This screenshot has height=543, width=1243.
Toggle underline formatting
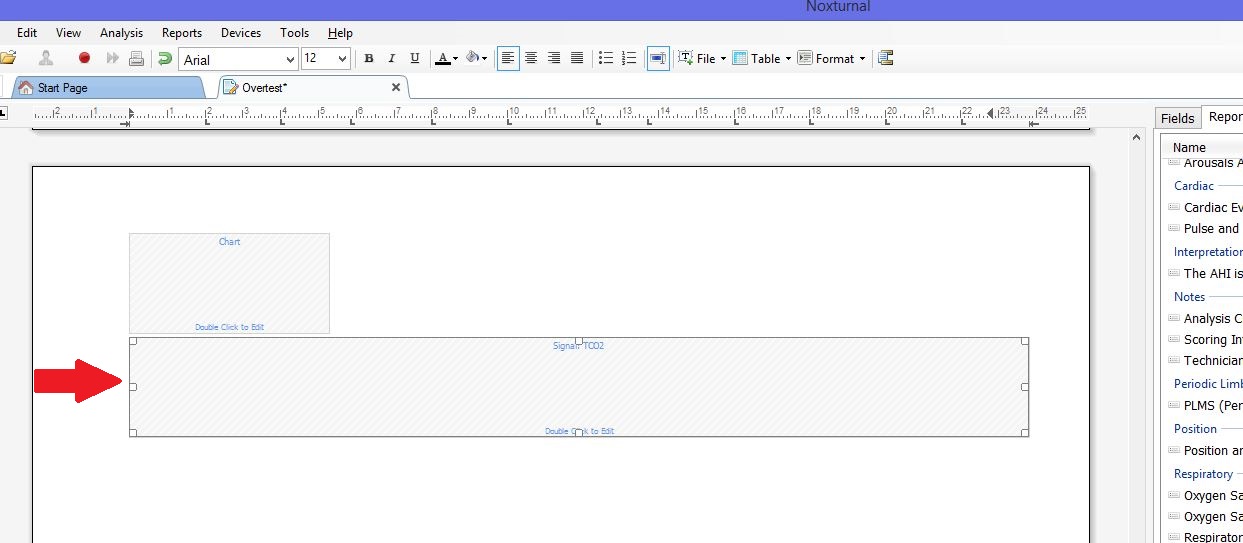click(414, 58)
